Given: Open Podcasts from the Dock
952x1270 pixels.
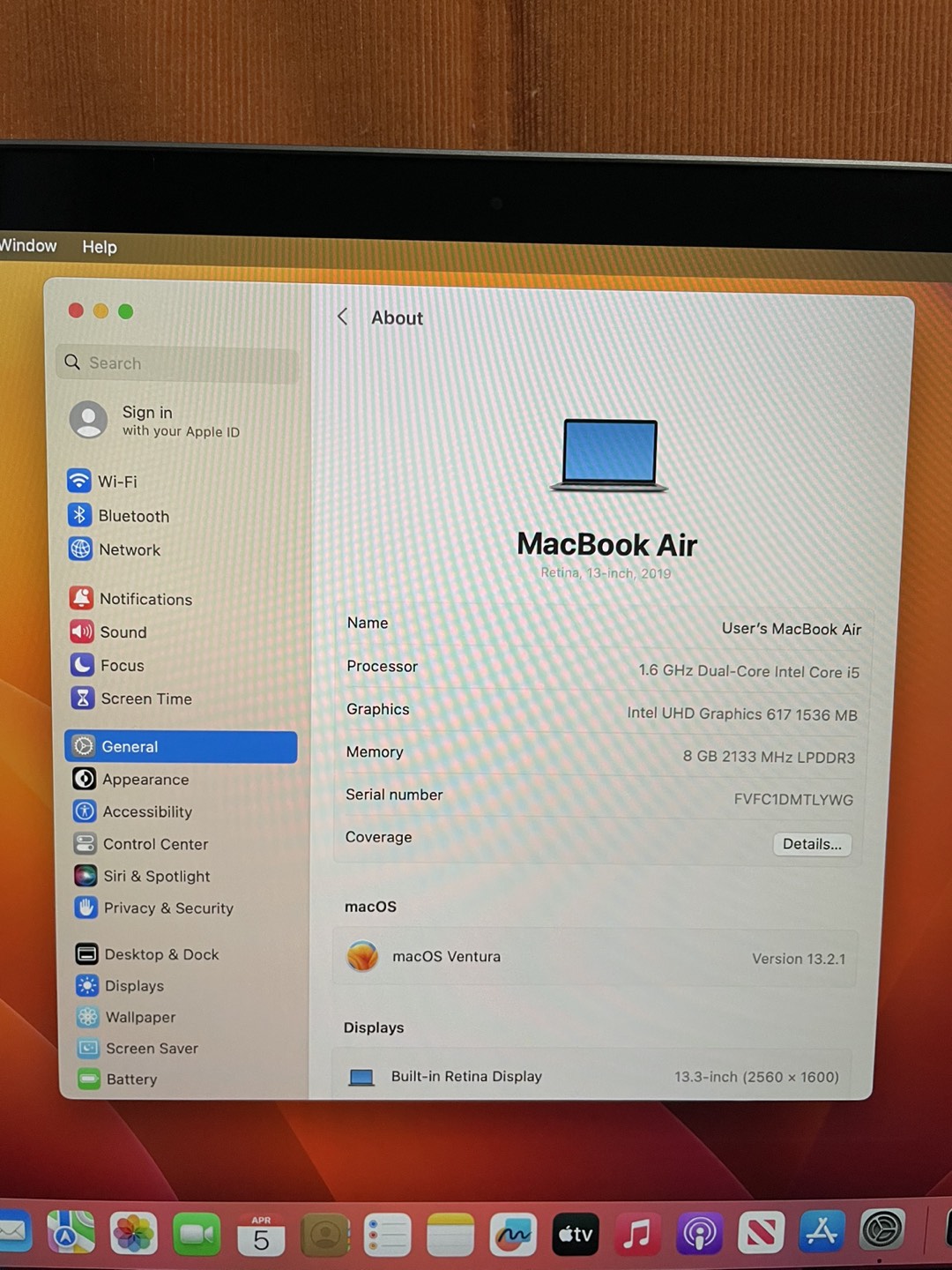Looking at the screenshot, I should click(700, 1233).
